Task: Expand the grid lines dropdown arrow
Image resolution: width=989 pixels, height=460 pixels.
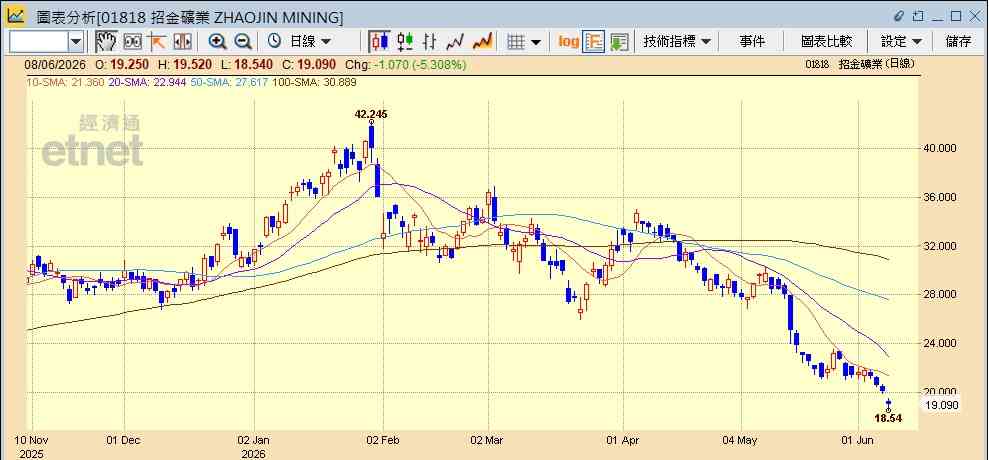Action: coord(536,42)
